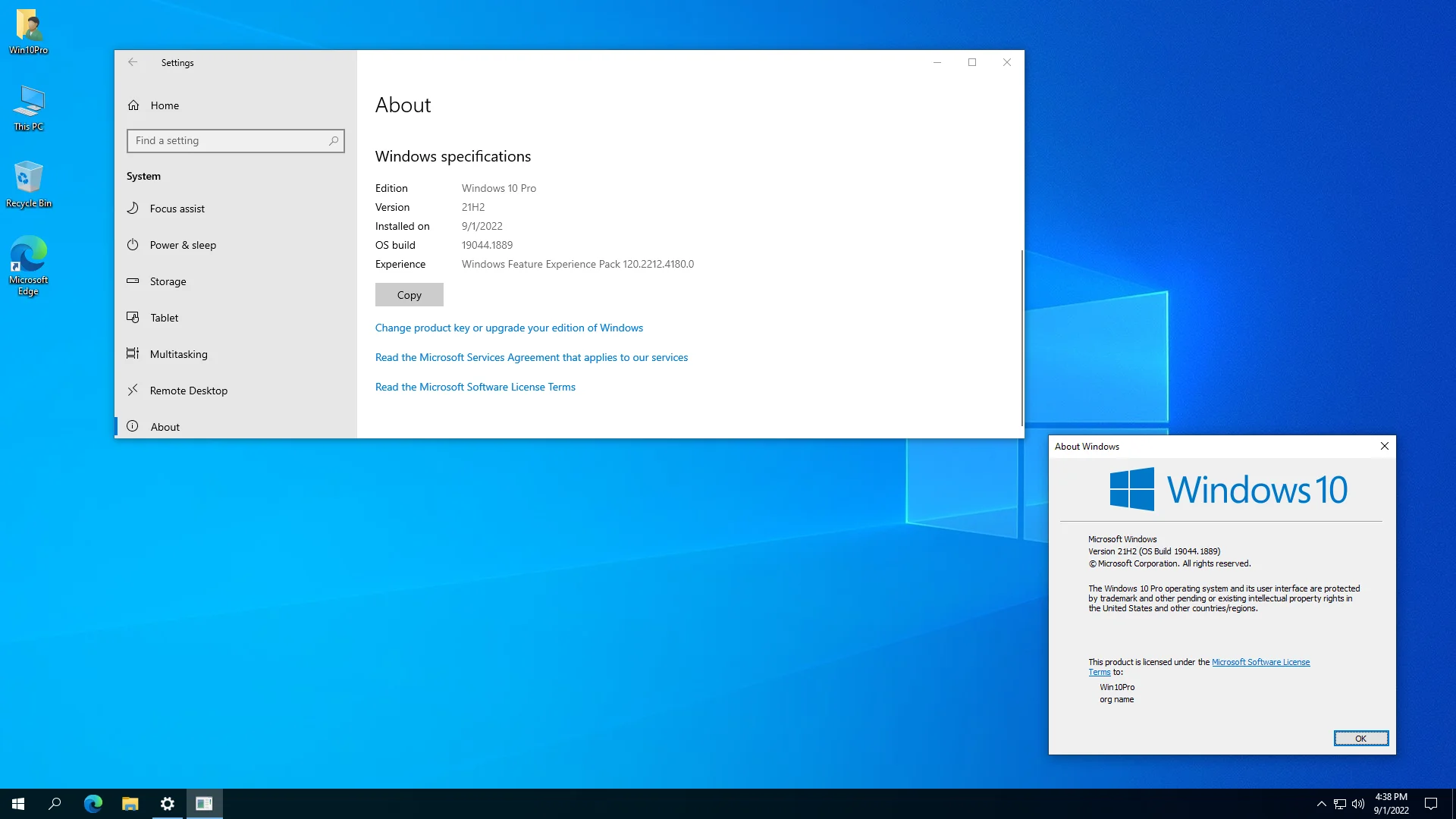Show hidden icons in system tray

coord(1321,804)
